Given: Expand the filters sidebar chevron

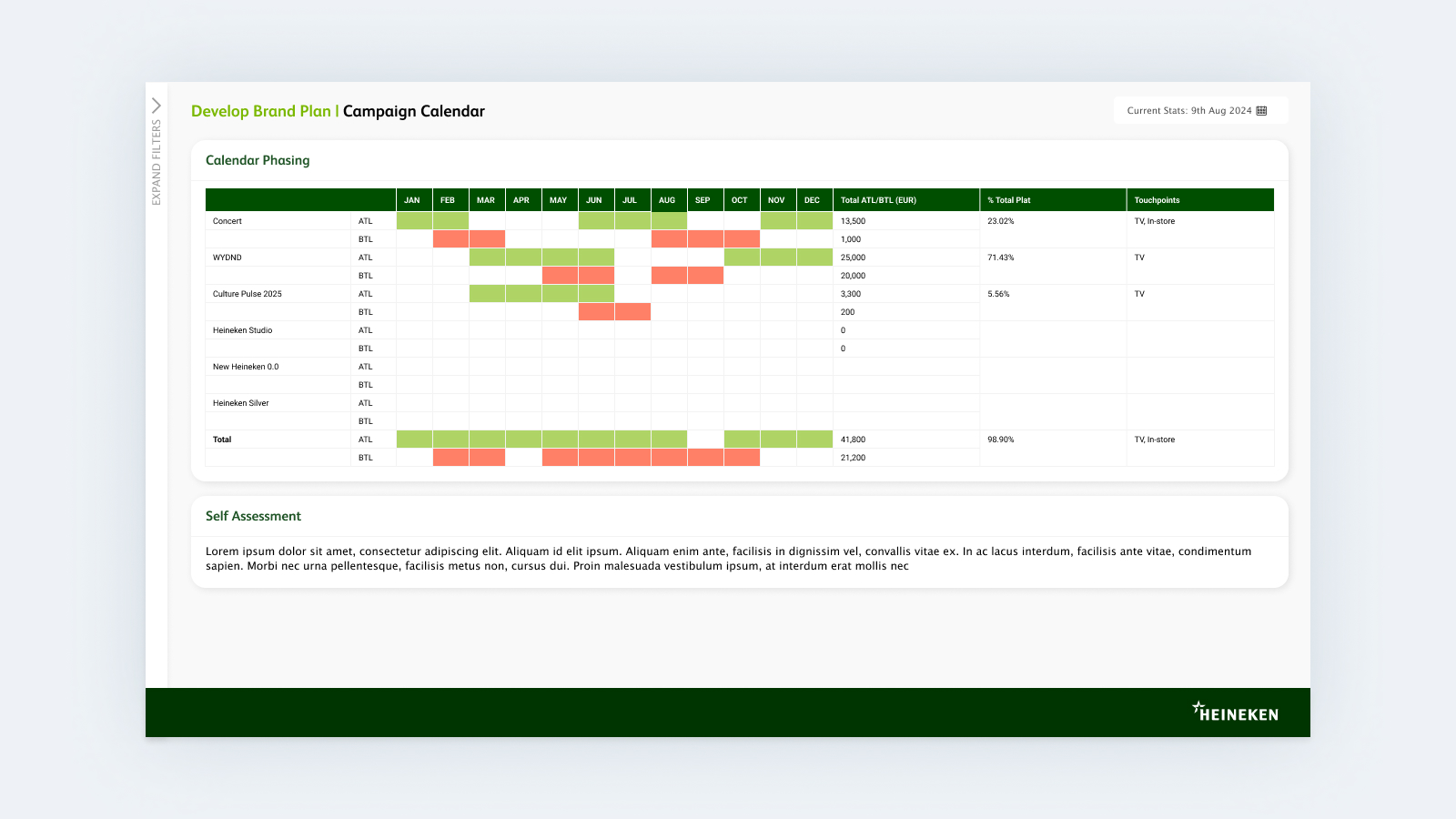Looking at the screenshot, I should tap(156, 104).
